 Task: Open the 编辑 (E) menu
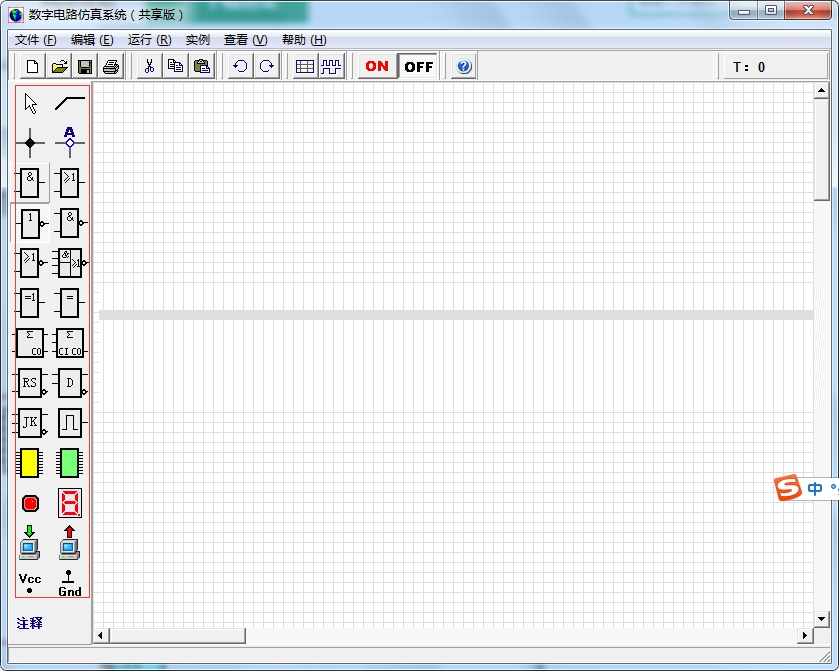[92, 40]
